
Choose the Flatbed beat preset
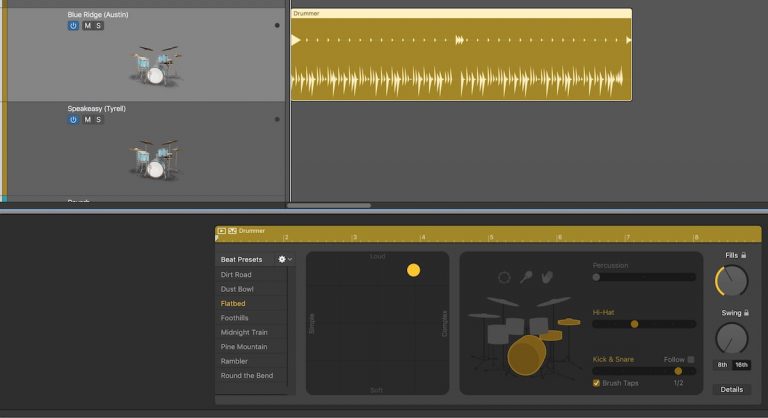point(233,303)
